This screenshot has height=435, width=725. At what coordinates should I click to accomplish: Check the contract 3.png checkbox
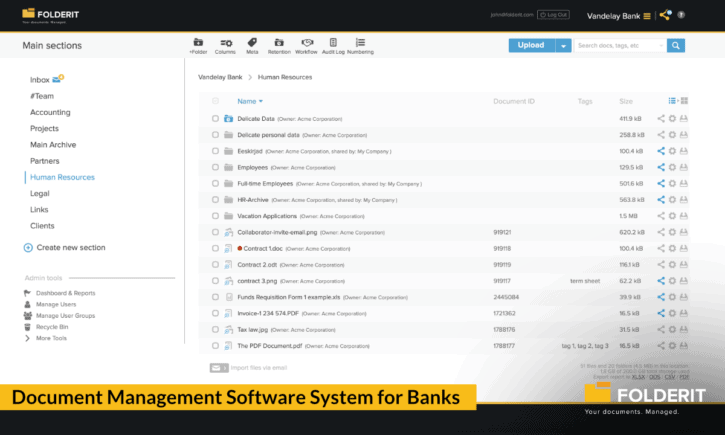(x=215, y=281)
